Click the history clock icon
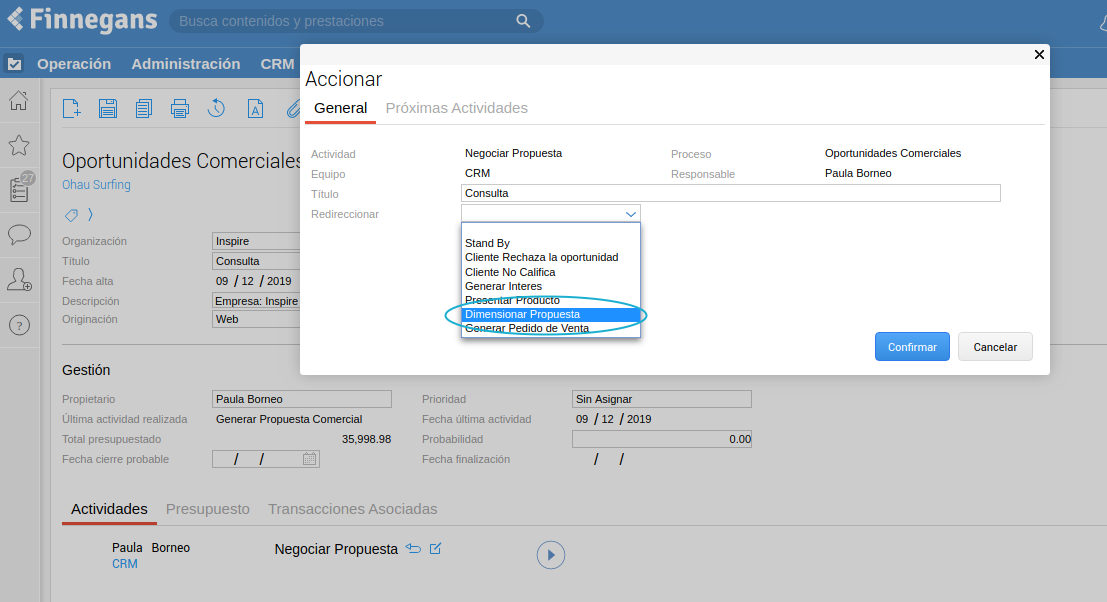 [x=216, y=109]
